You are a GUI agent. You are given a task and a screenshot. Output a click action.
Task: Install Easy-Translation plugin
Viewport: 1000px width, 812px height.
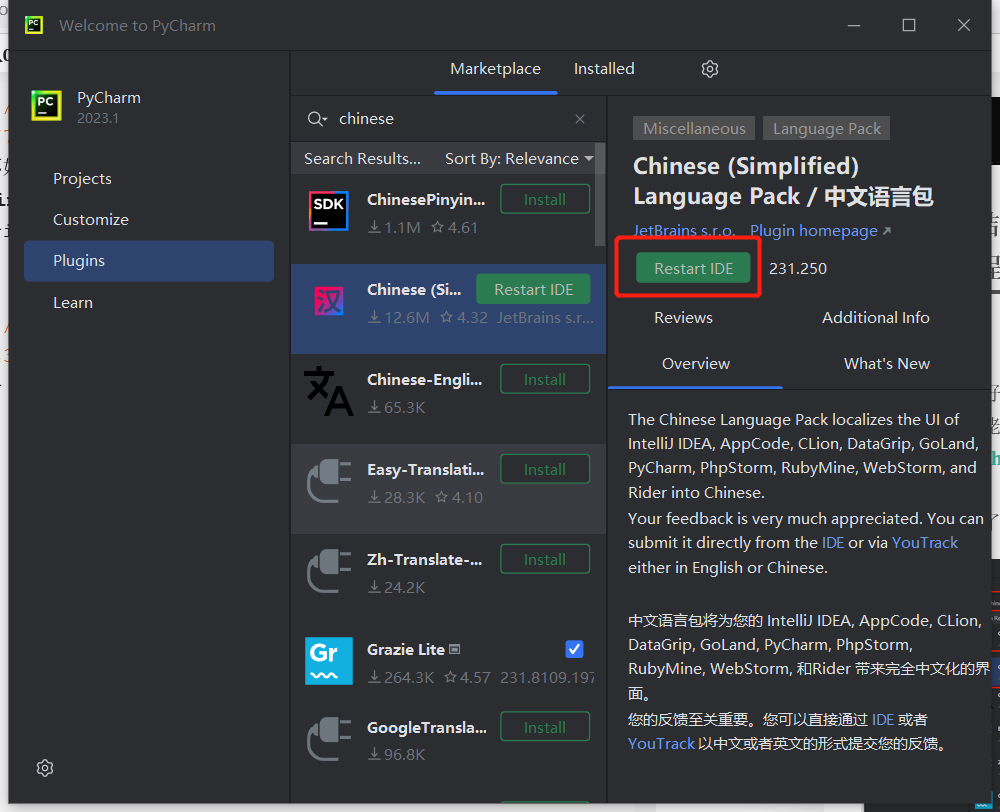click(545, 469)
